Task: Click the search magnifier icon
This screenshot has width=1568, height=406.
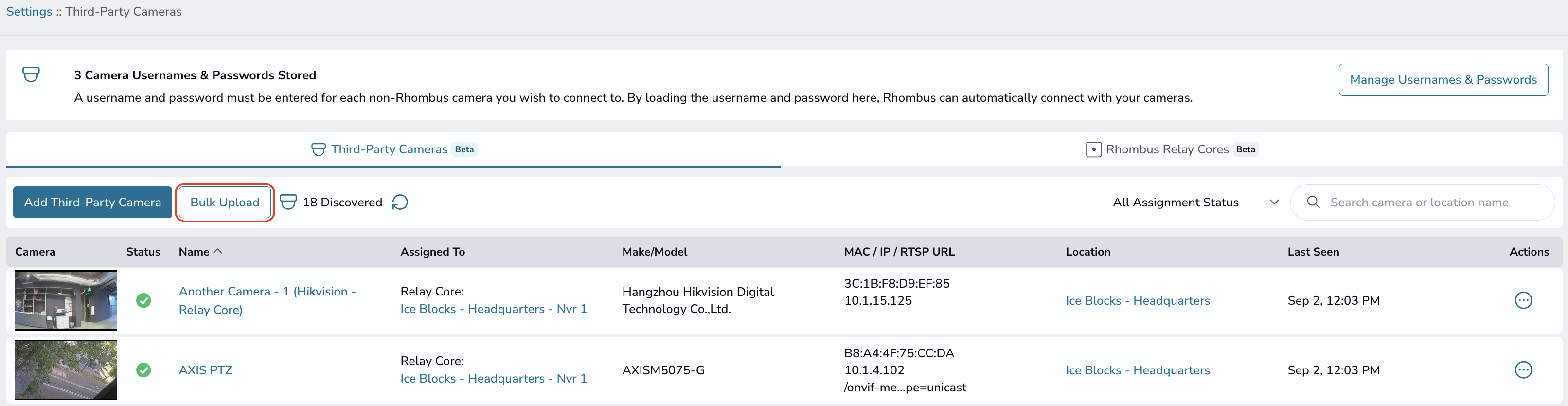Action: click(x=1313, y=203)
